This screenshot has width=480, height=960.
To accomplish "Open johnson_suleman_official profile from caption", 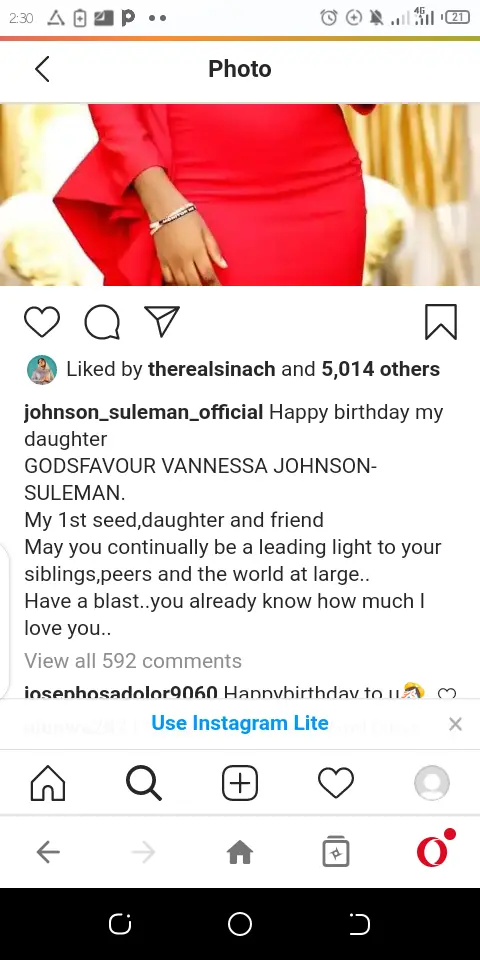I will point(143,412).
